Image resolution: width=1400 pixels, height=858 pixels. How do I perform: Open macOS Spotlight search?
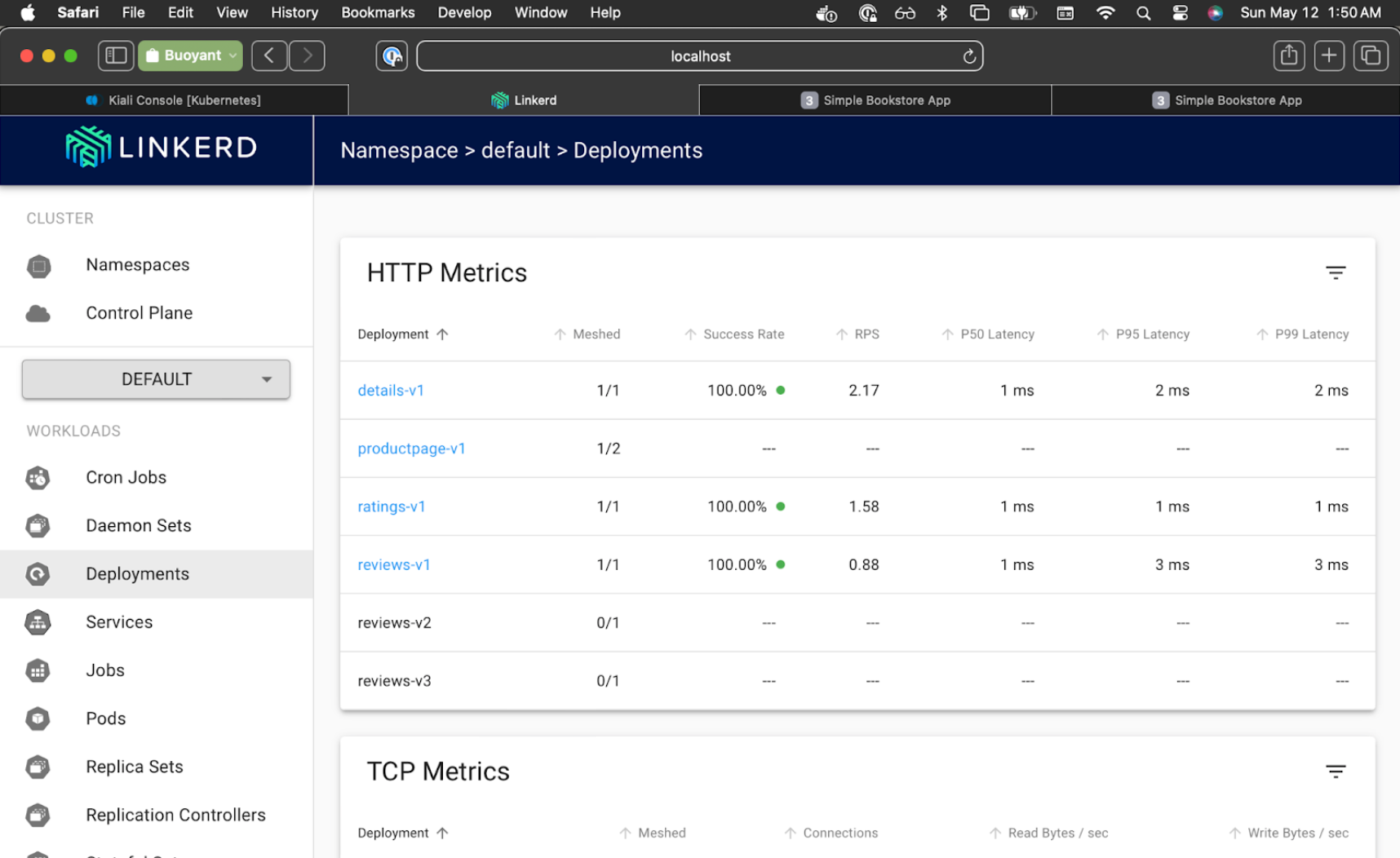tap(1143, 13)
